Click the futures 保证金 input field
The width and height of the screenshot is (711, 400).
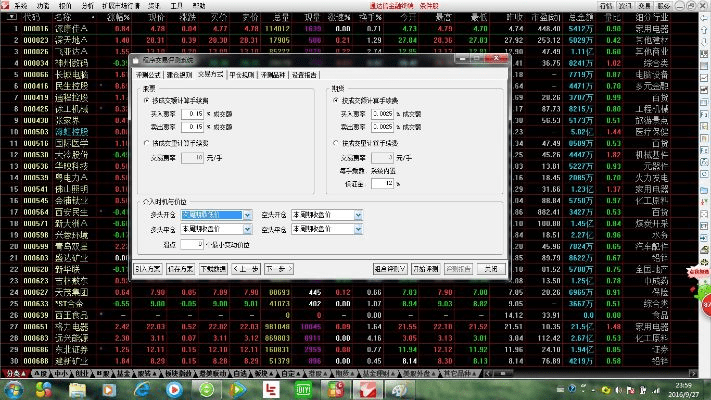click(x=382, y=184)
